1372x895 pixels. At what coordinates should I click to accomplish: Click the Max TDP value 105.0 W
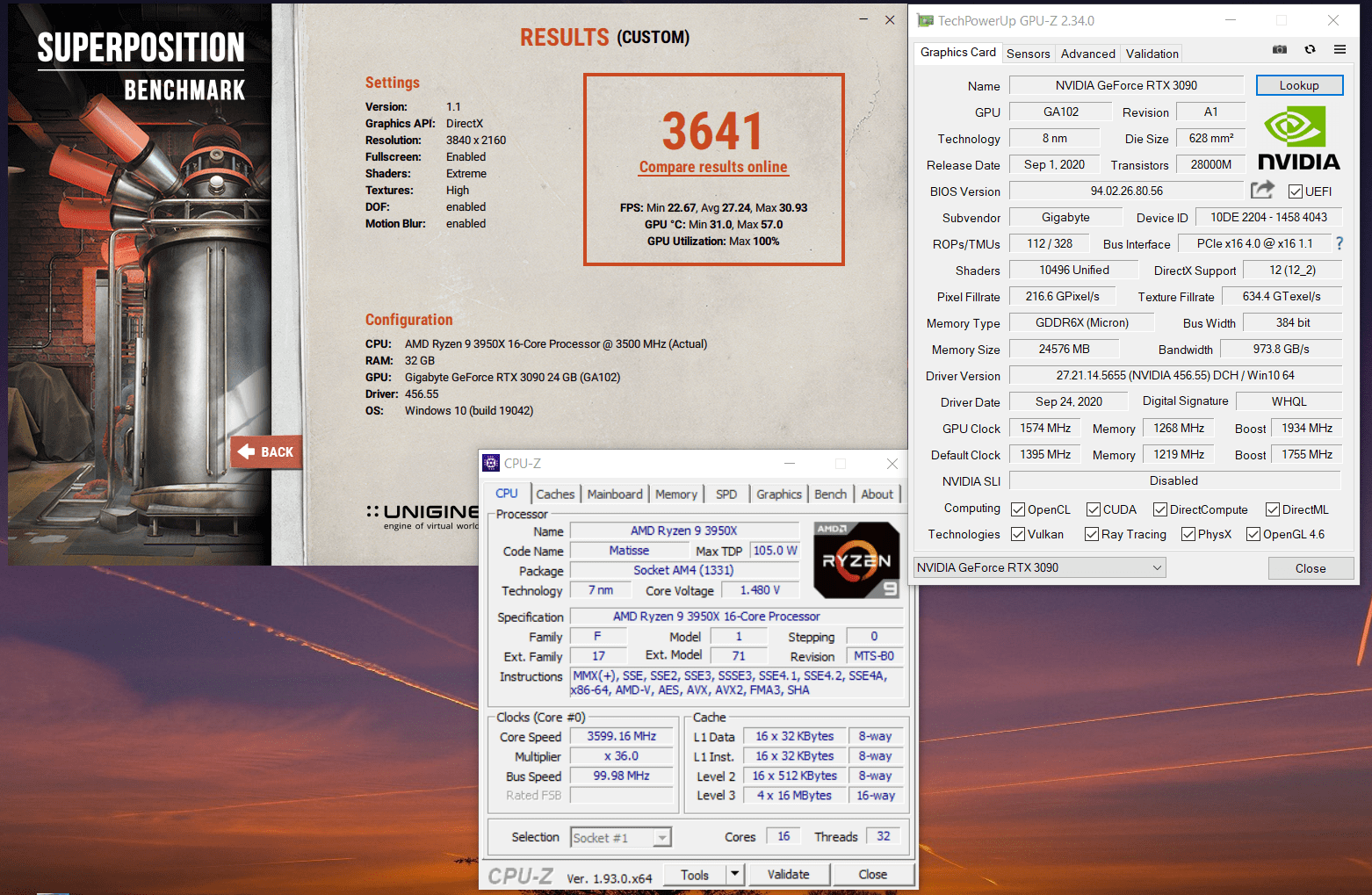coord(775,551)
